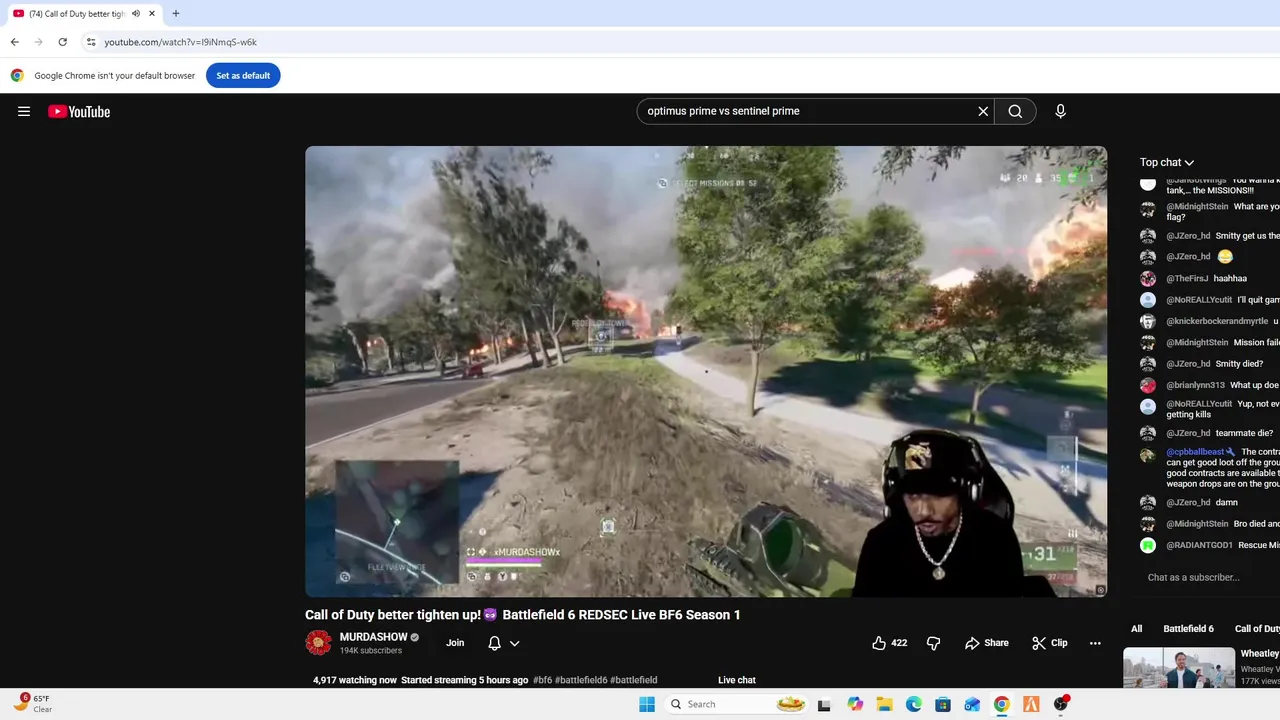Screen dimensions: 1280x720
Task: Click the Chrome address bar URL
Action: click(181, 42)
